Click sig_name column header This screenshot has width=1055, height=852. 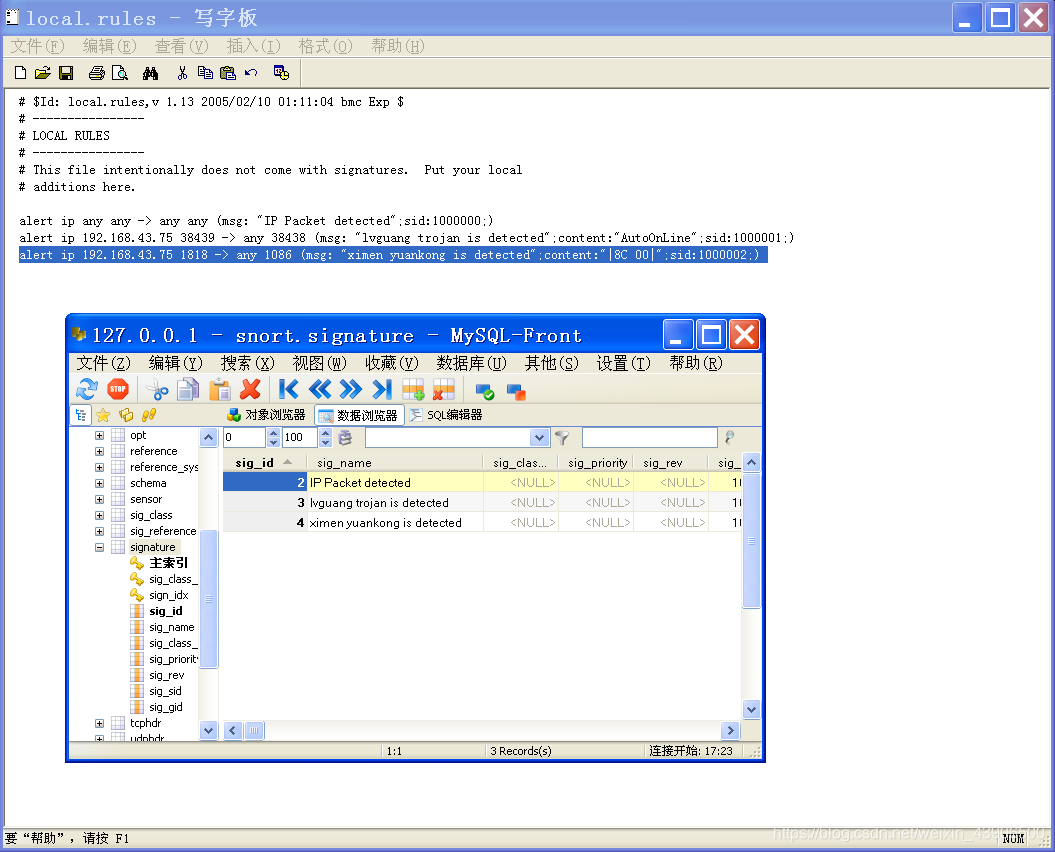[394, 463]
